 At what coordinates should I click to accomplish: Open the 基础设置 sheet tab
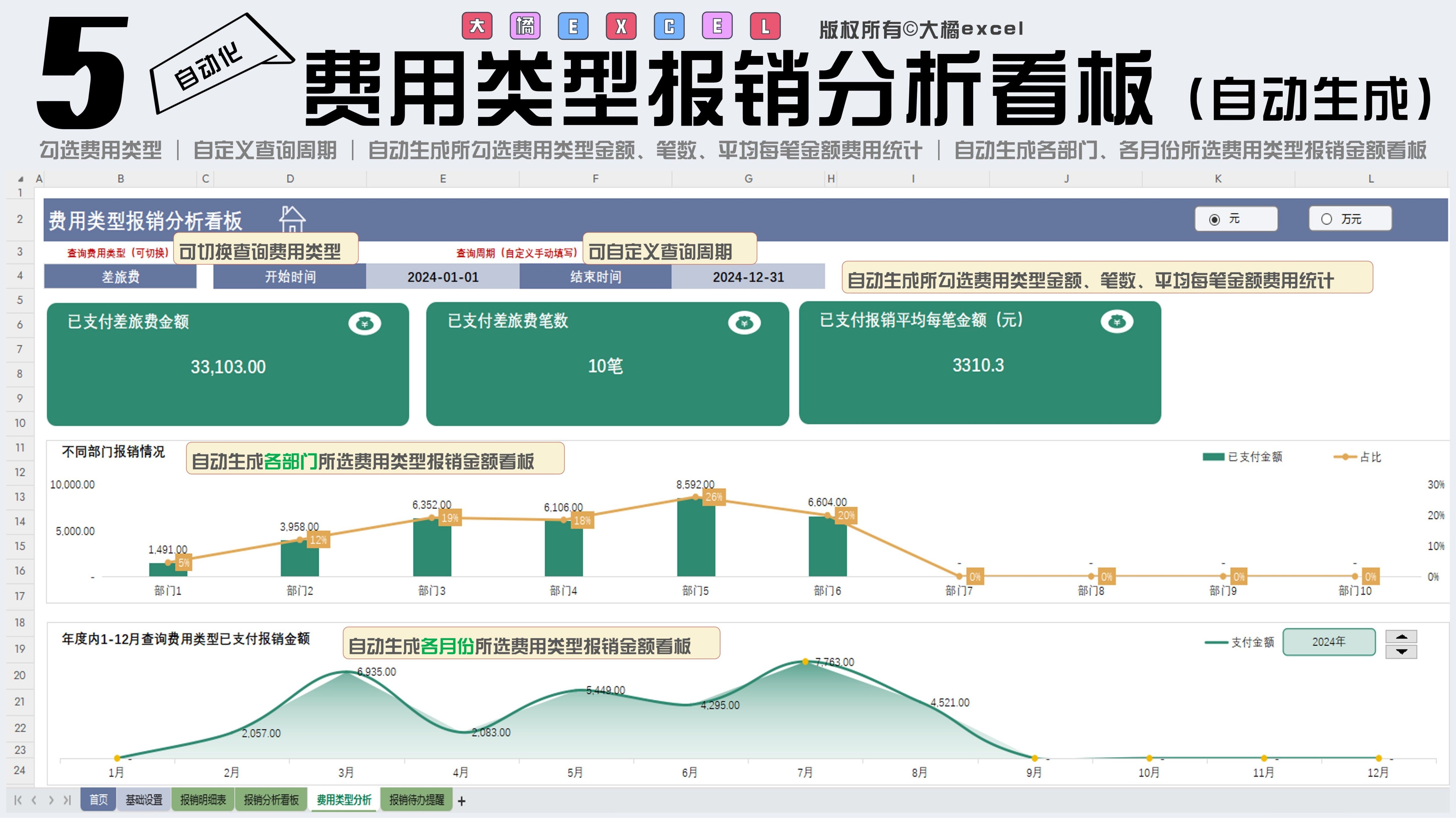(x=144, y=800)
